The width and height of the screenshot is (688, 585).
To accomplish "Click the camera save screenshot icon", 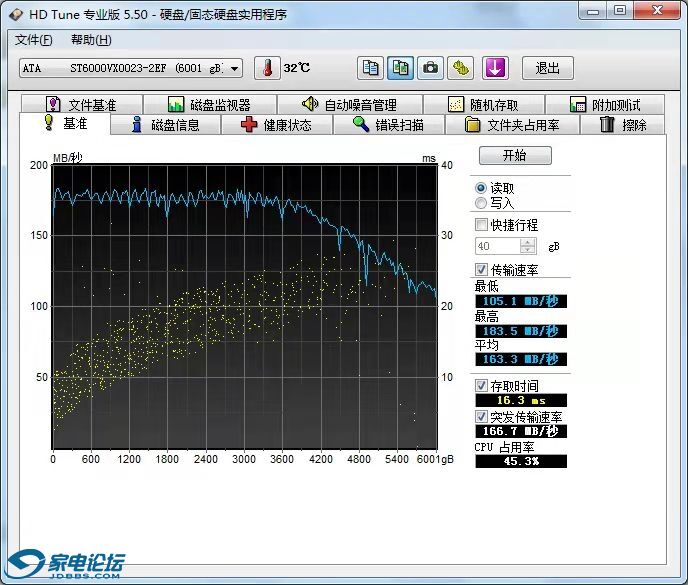I will [x=430, y=68].
